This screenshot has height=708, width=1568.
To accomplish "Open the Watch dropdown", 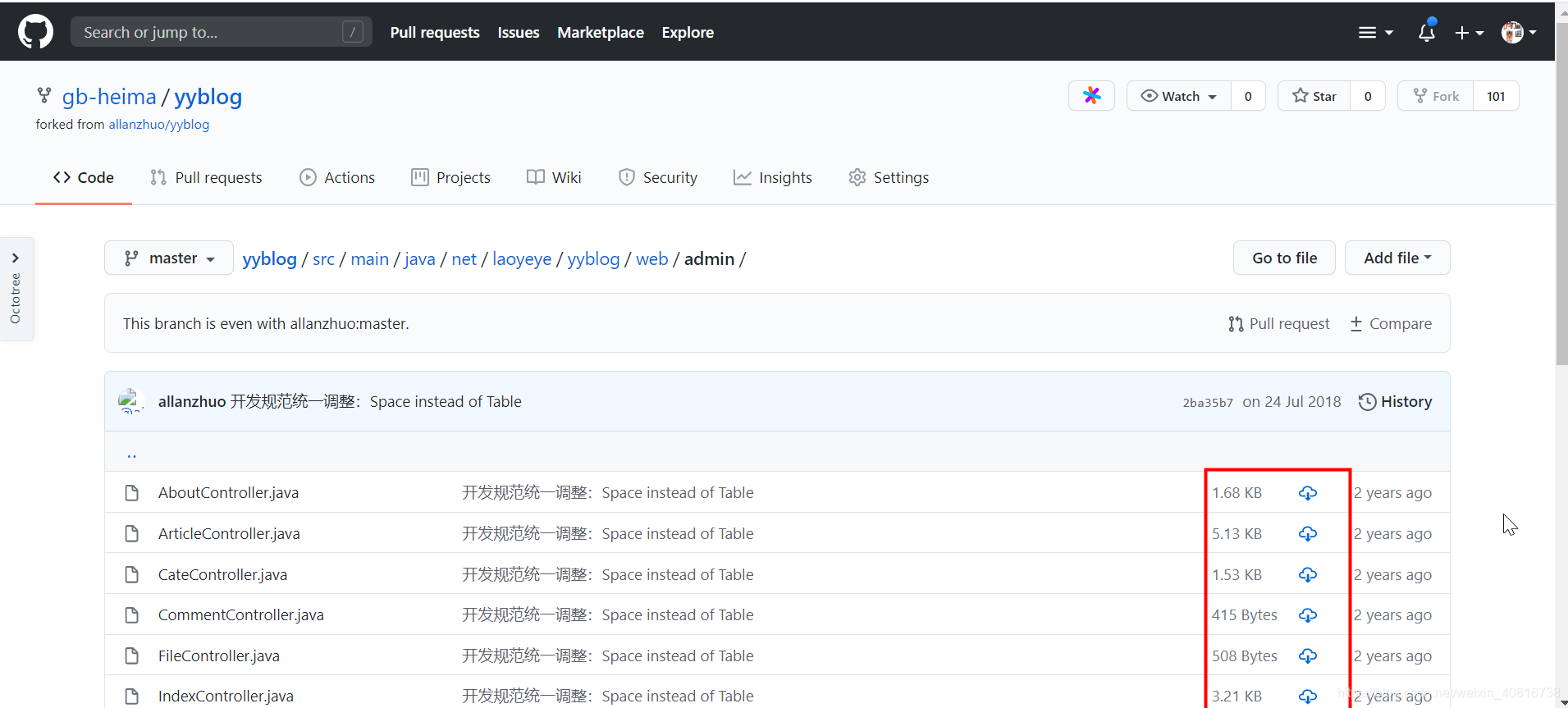I will pos(1178,96).
